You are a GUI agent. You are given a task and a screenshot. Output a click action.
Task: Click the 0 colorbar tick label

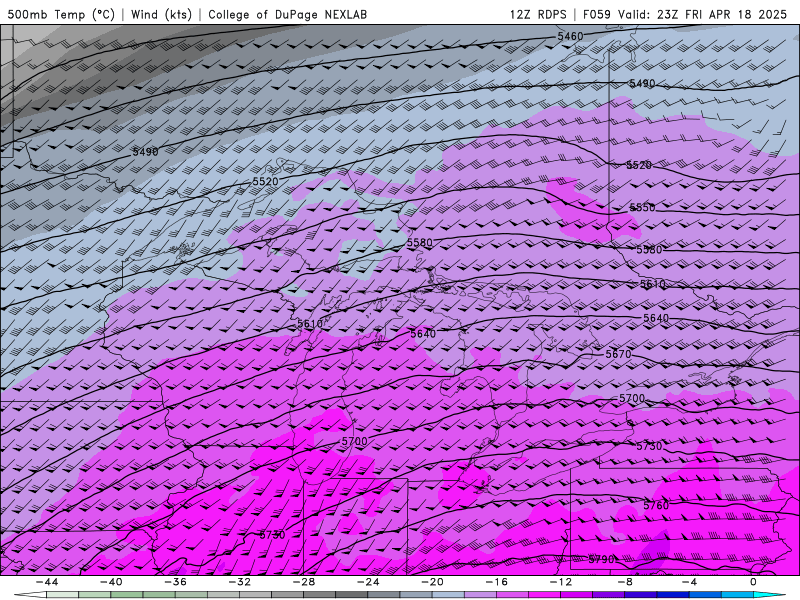pyautogui.click(x=753, y=582)
